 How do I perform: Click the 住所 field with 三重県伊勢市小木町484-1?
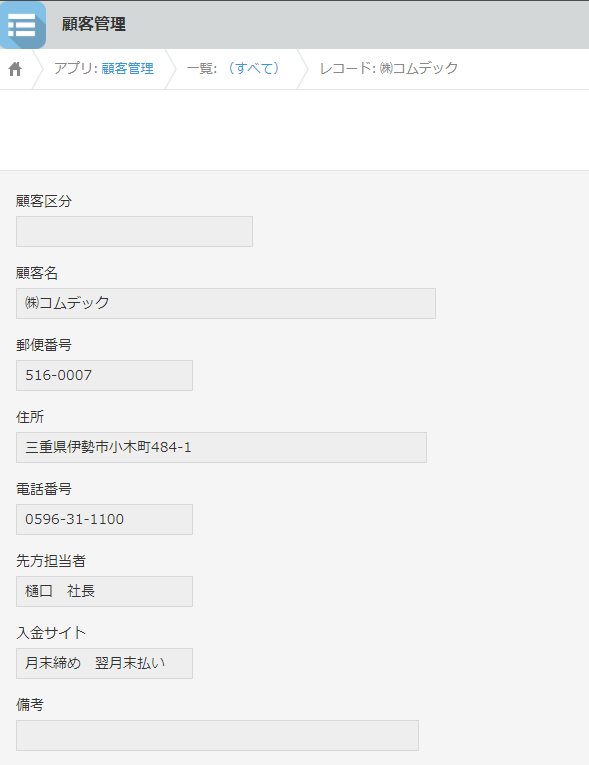pyautogui.click(x=222, y=447)
